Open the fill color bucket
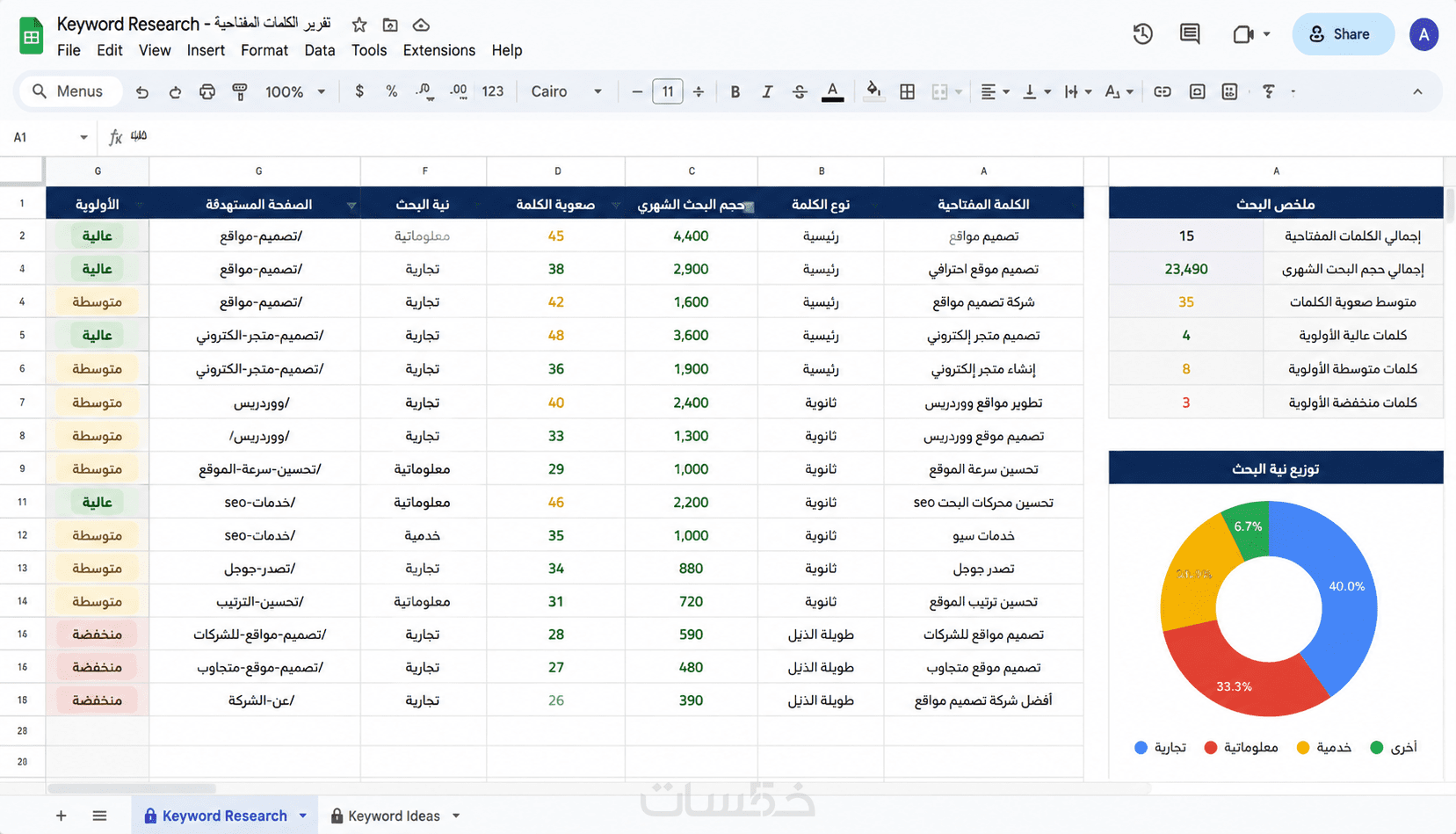The width and height of the screenshot is (1456, 834). [873, 91]
